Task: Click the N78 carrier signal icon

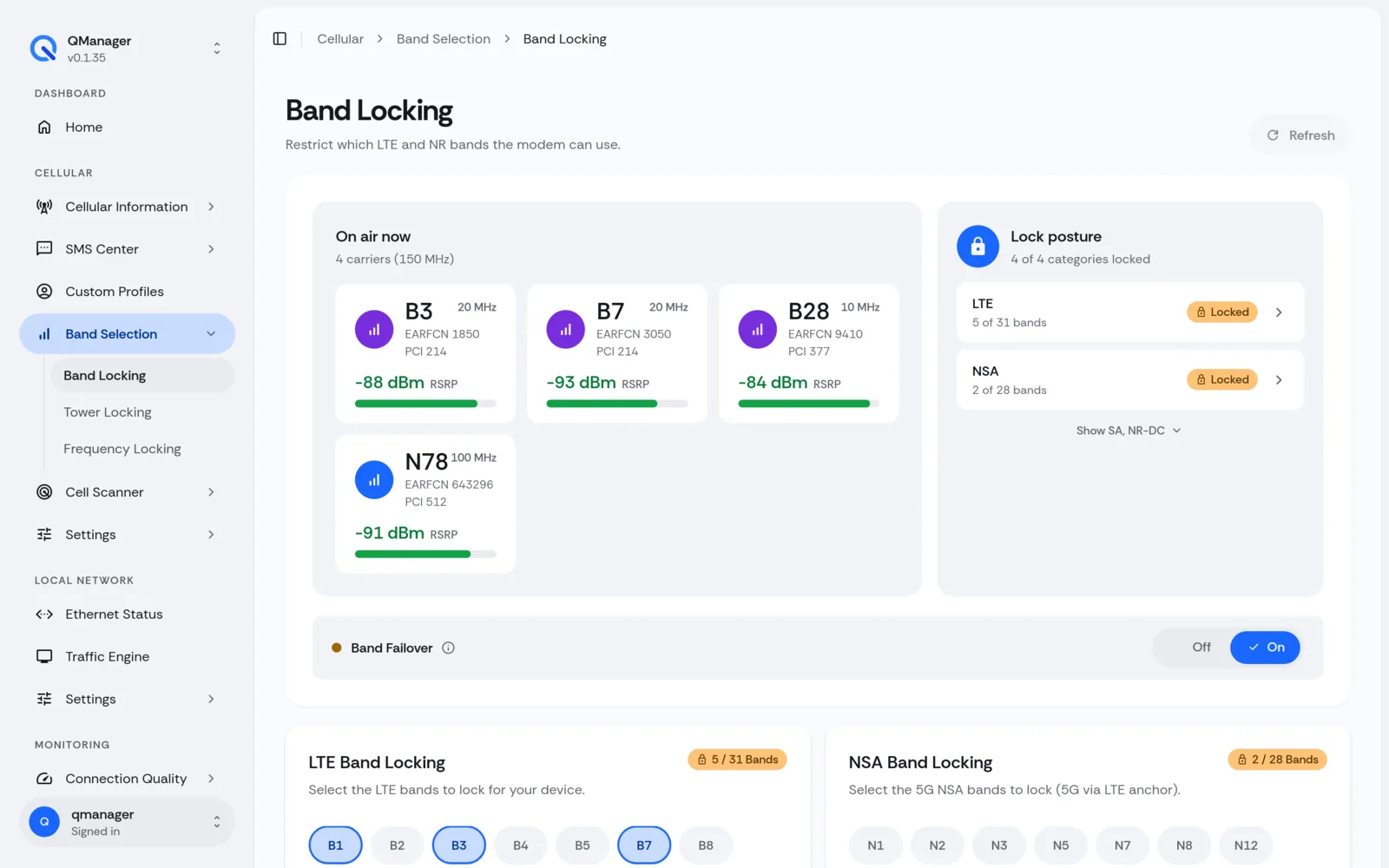Action: point(374,480)
